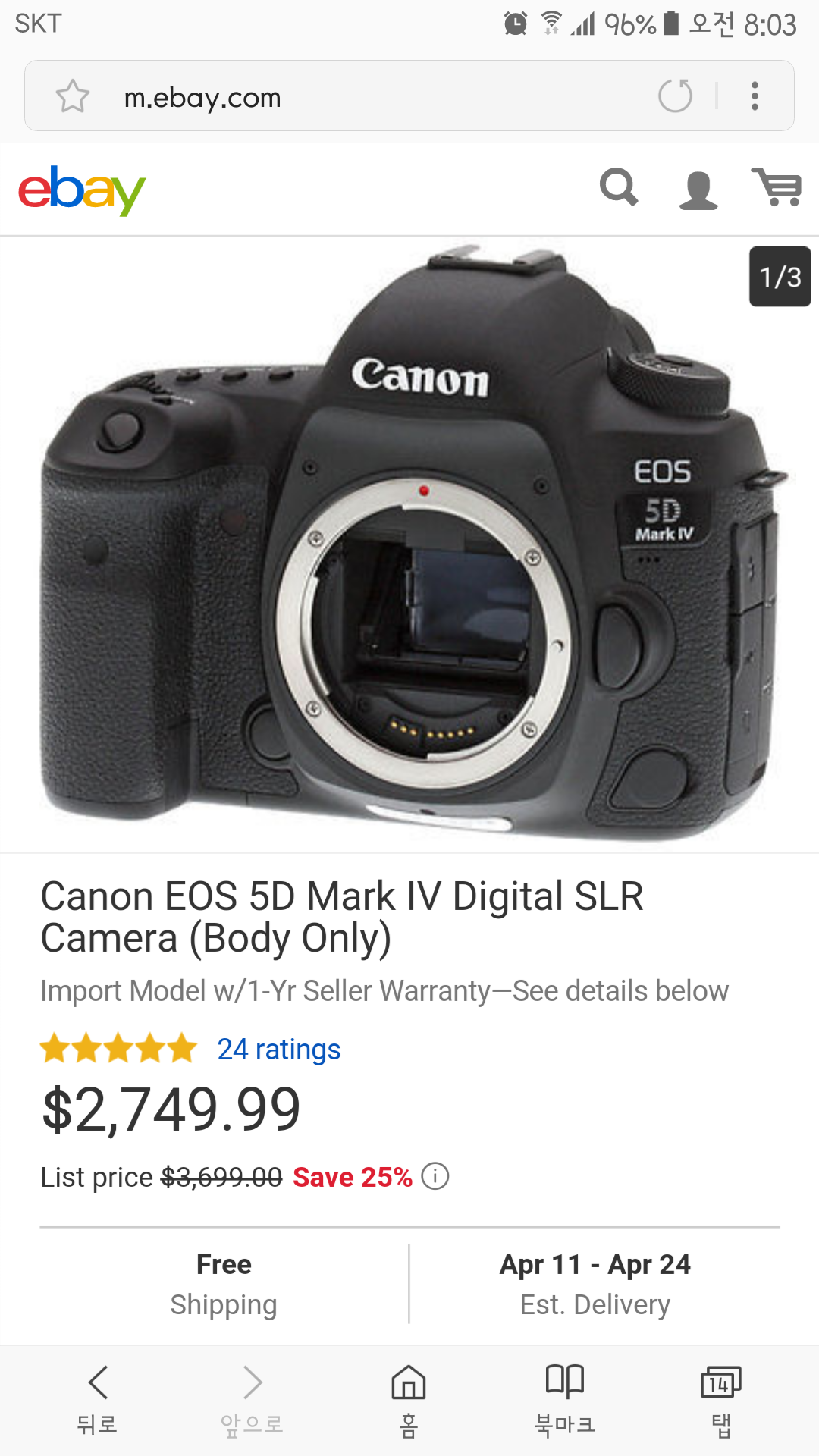The height and width of the screenshot is (1456, 819).
Task: Click the Canon EOS 5D product title
Action: tap(343, 917)
